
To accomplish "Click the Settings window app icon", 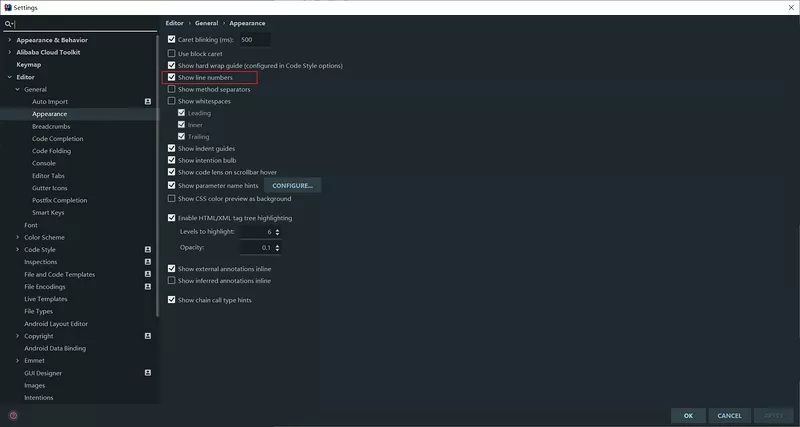I will (x=8, y=8).
